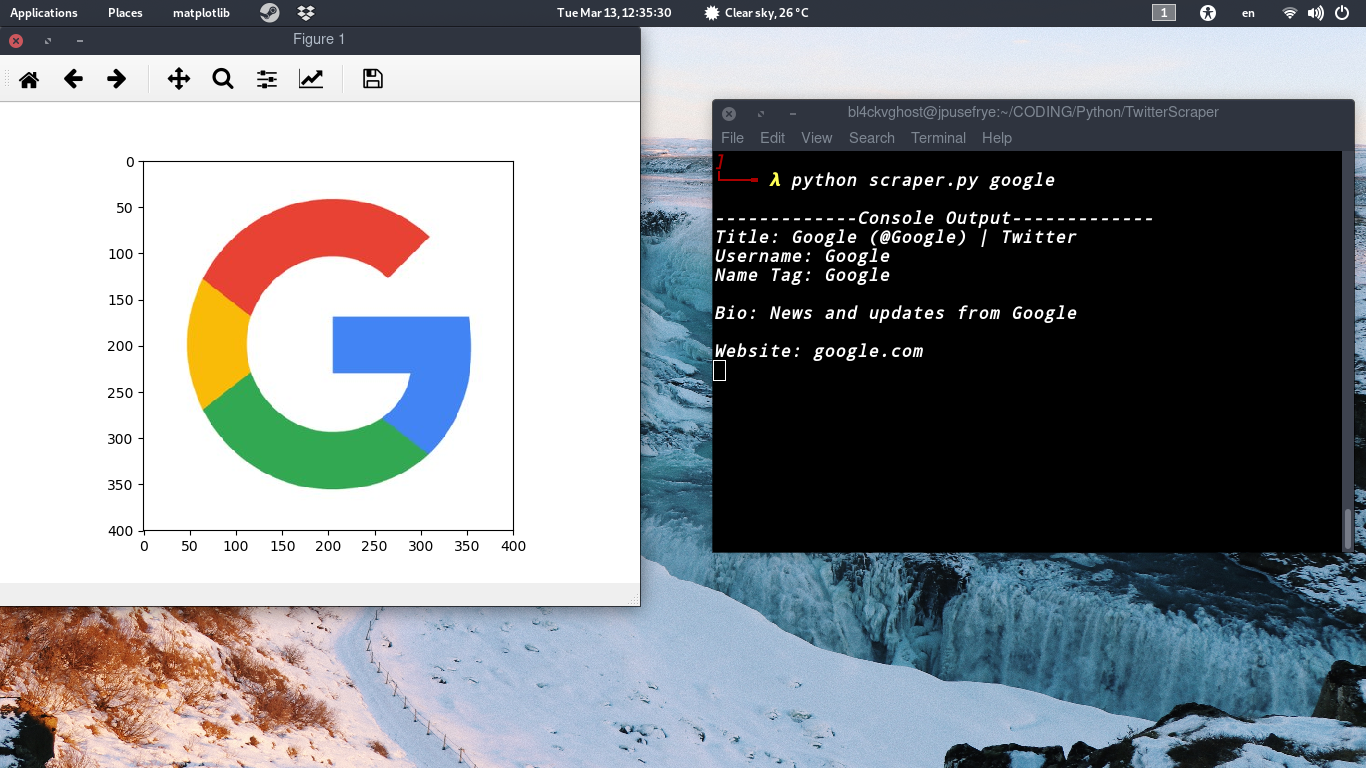
Task: Click the Google logo image in plot
Action: point(329,345)
